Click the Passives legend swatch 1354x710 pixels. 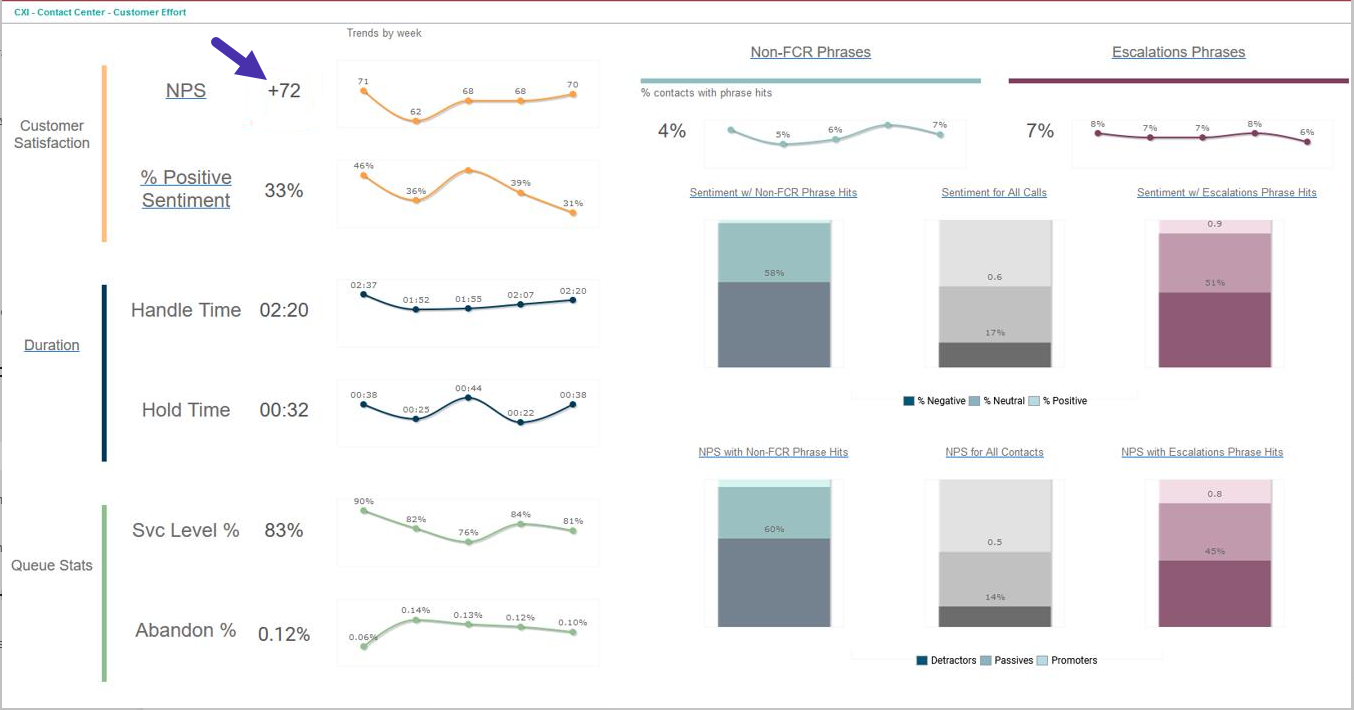pos(987,661)
